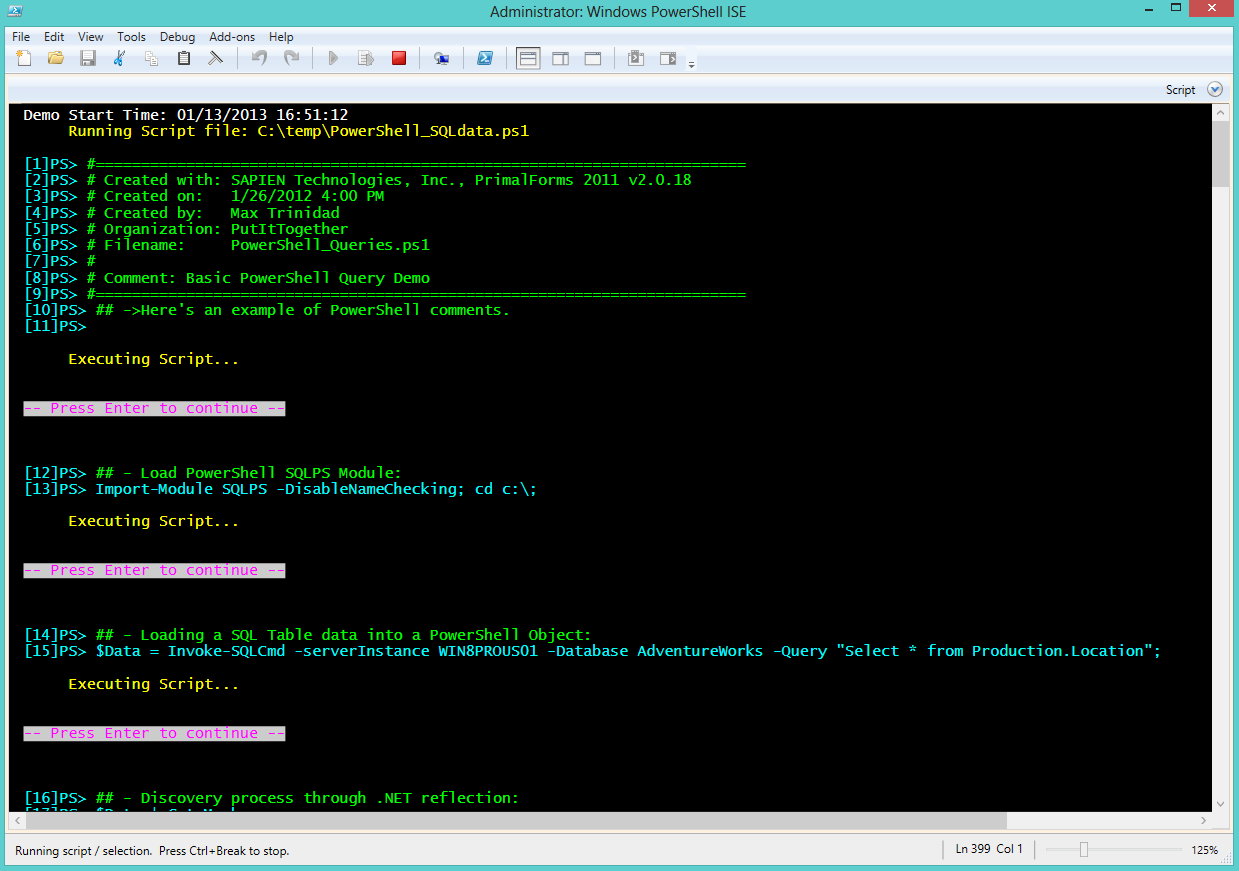The image size is (1239, 871).
Task: Open the Add-ons menu
Action: pyautogui.click(x=232, y=37)
